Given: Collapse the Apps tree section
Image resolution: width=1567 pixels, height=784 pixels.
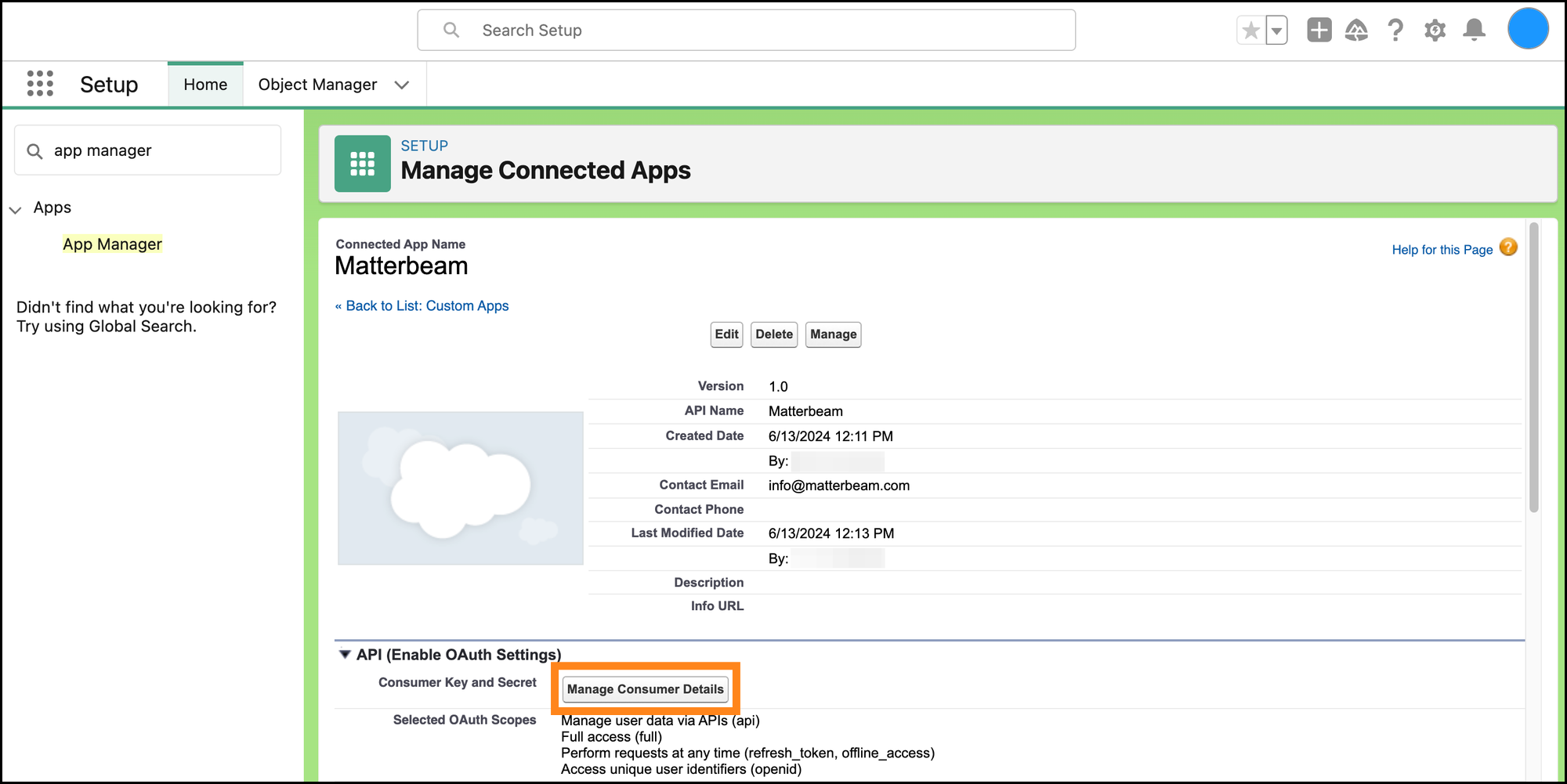Looking at the screenshot, I should coord(15,209).
